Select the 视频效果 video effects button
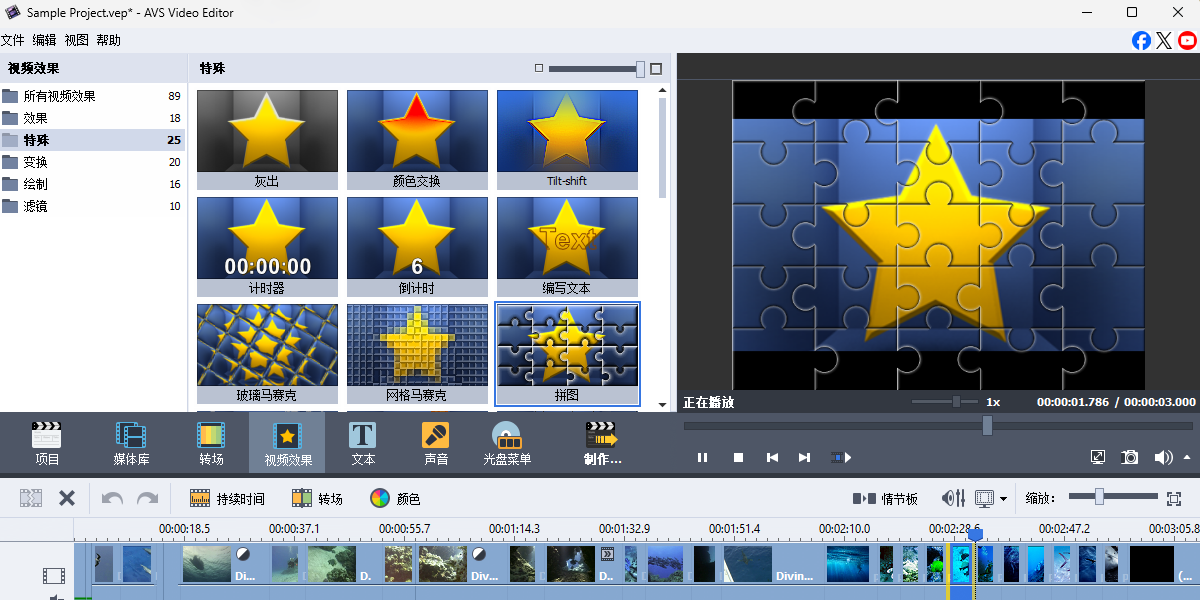The width and height of the screenshot is (1200, 600). pyautogui.click(x=288, y=444)
